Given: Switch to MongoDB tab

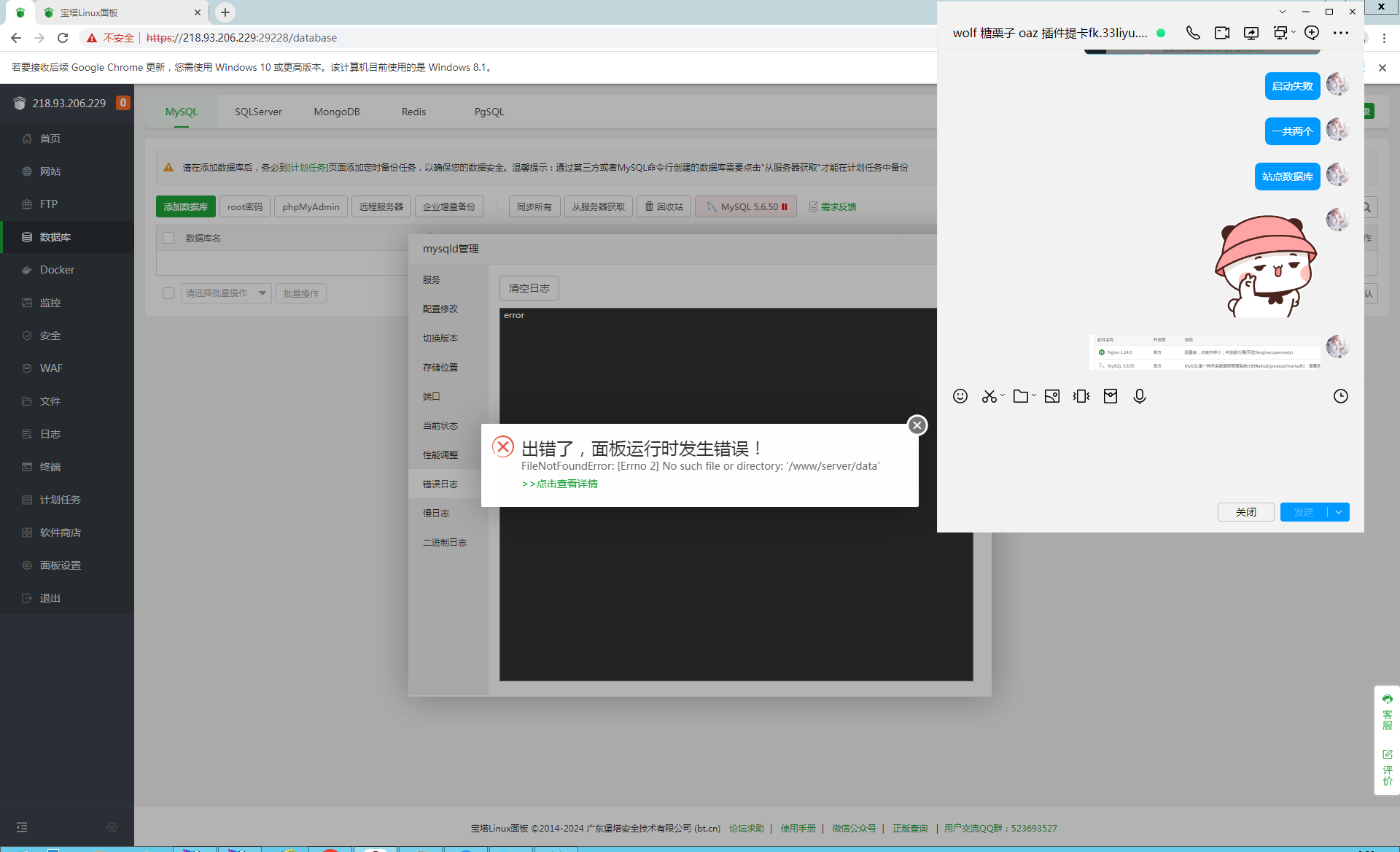Looking at the screenshot, I should pos(337,112).
